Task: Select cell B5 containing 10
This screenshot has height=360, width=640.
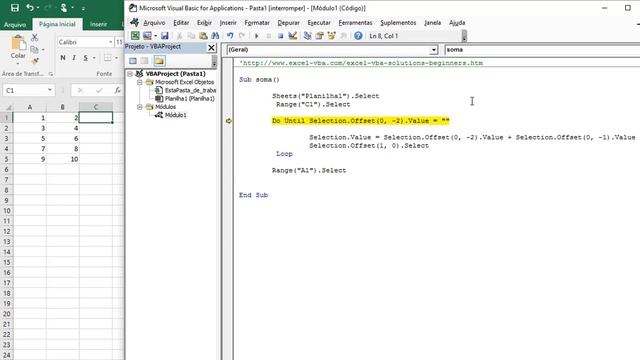Action: 62,159
